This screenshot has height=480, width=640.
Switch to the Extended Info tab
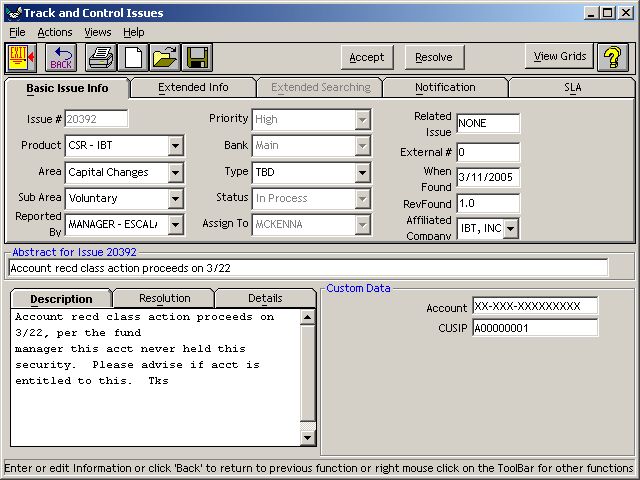193,87
